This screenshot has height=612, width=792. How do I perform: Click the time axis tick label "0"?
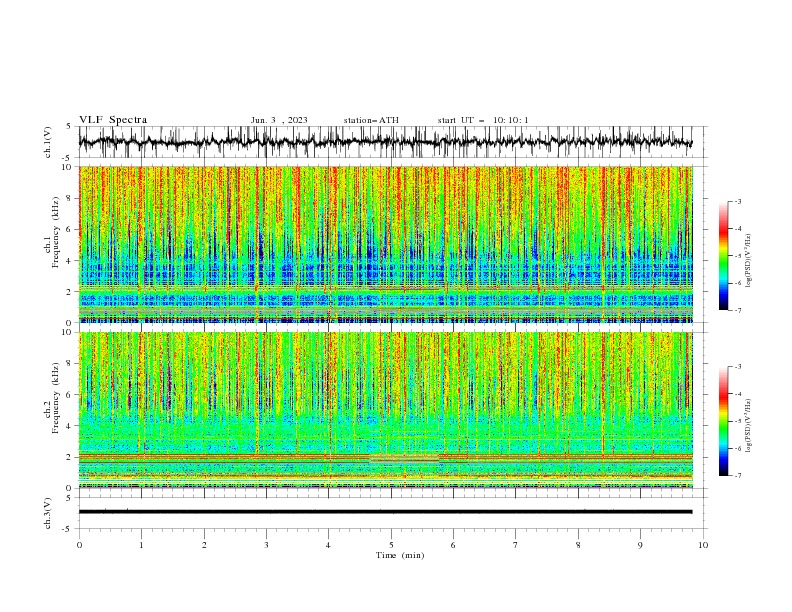coord(79,545)
